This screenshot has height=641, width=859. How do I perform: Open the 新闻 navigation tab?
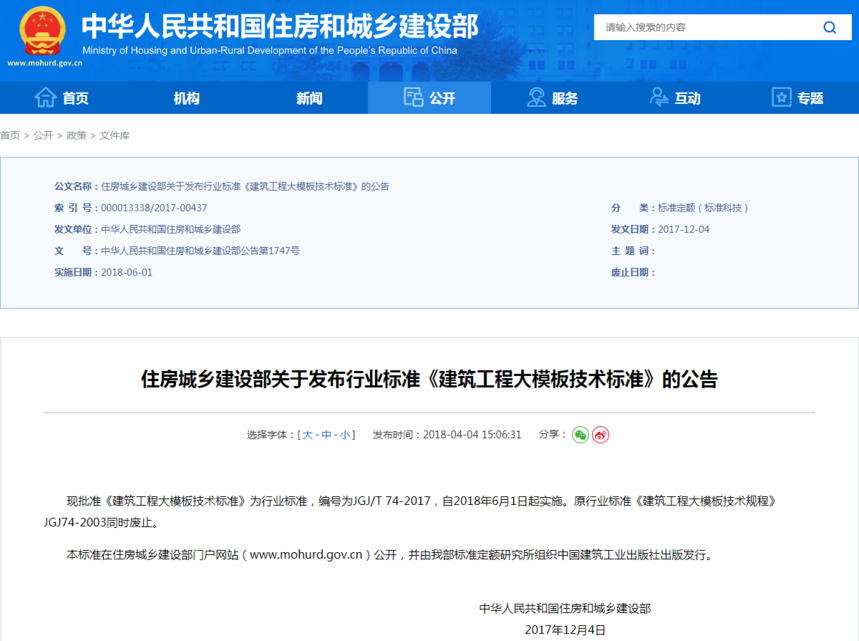click(309, 98)
